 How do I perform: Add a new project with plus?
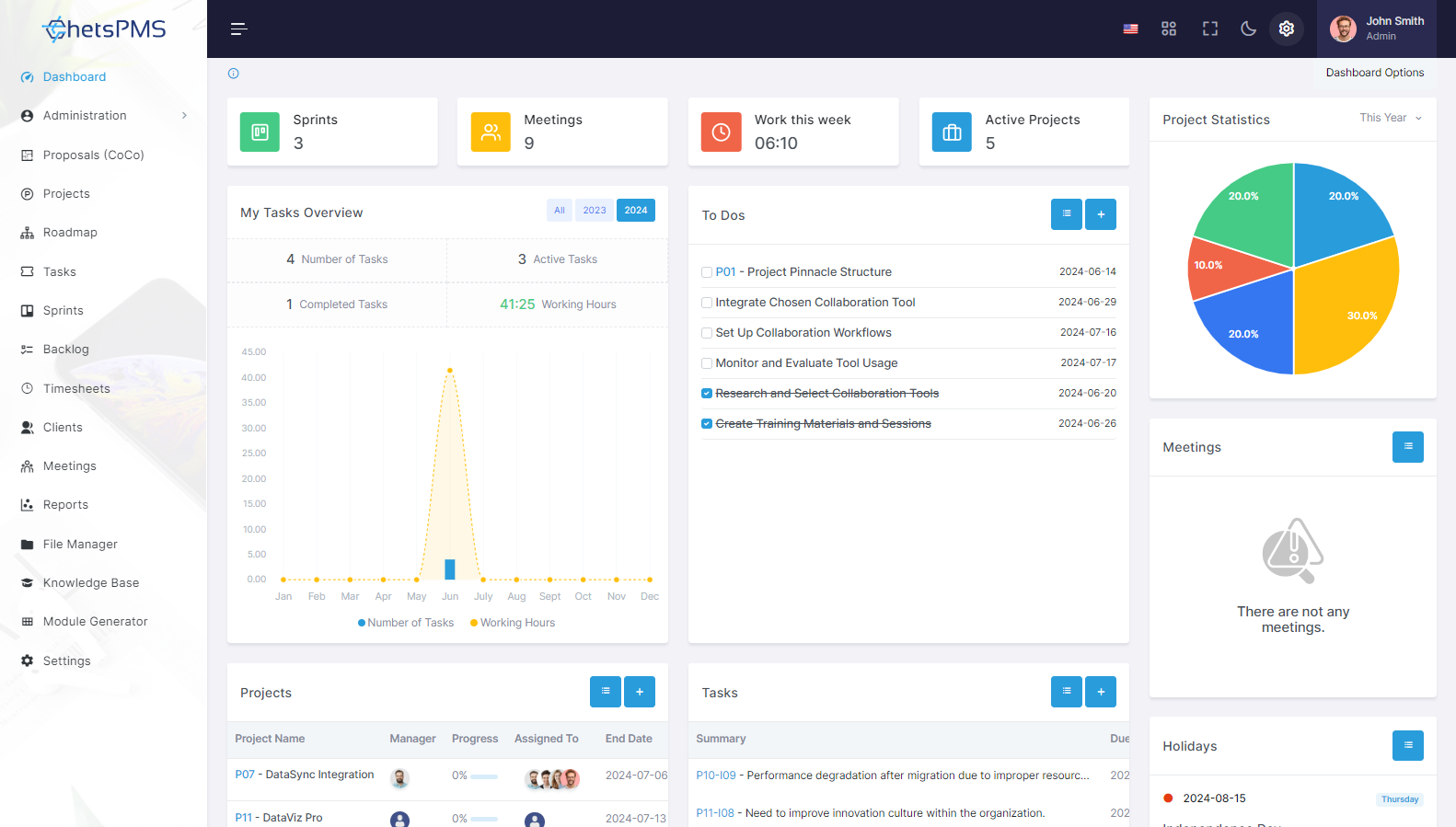point(640,692)
